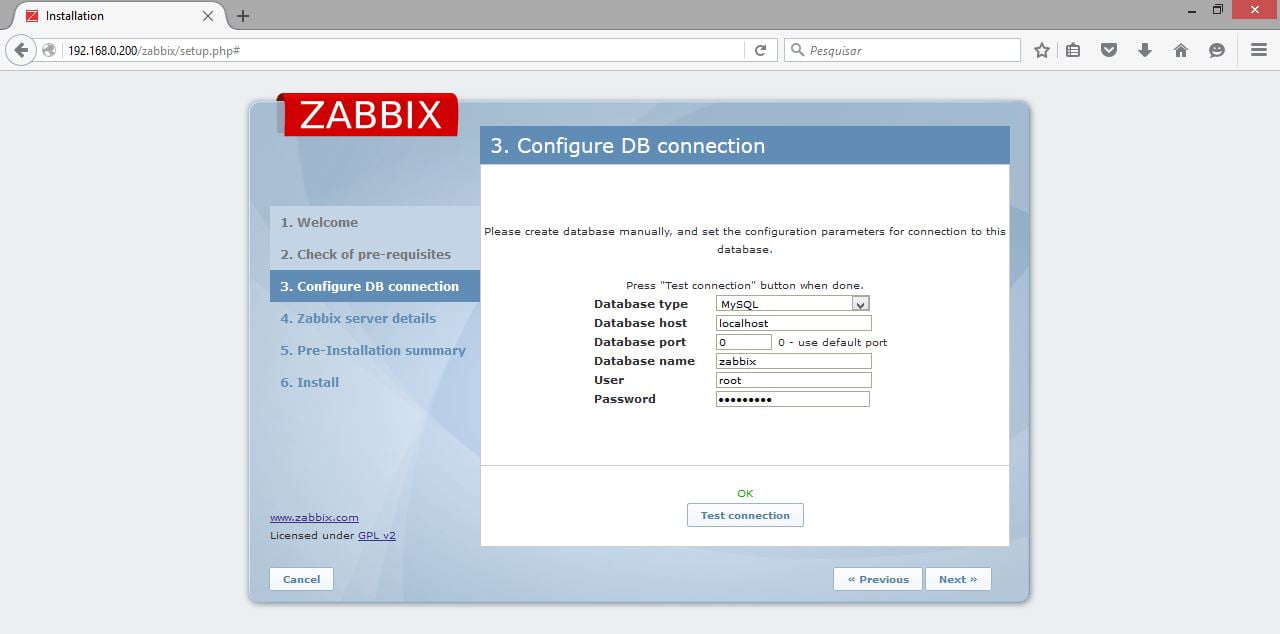Select step 3. Configure DB connection
This screenshot has width=1280, height=634.
375,286
